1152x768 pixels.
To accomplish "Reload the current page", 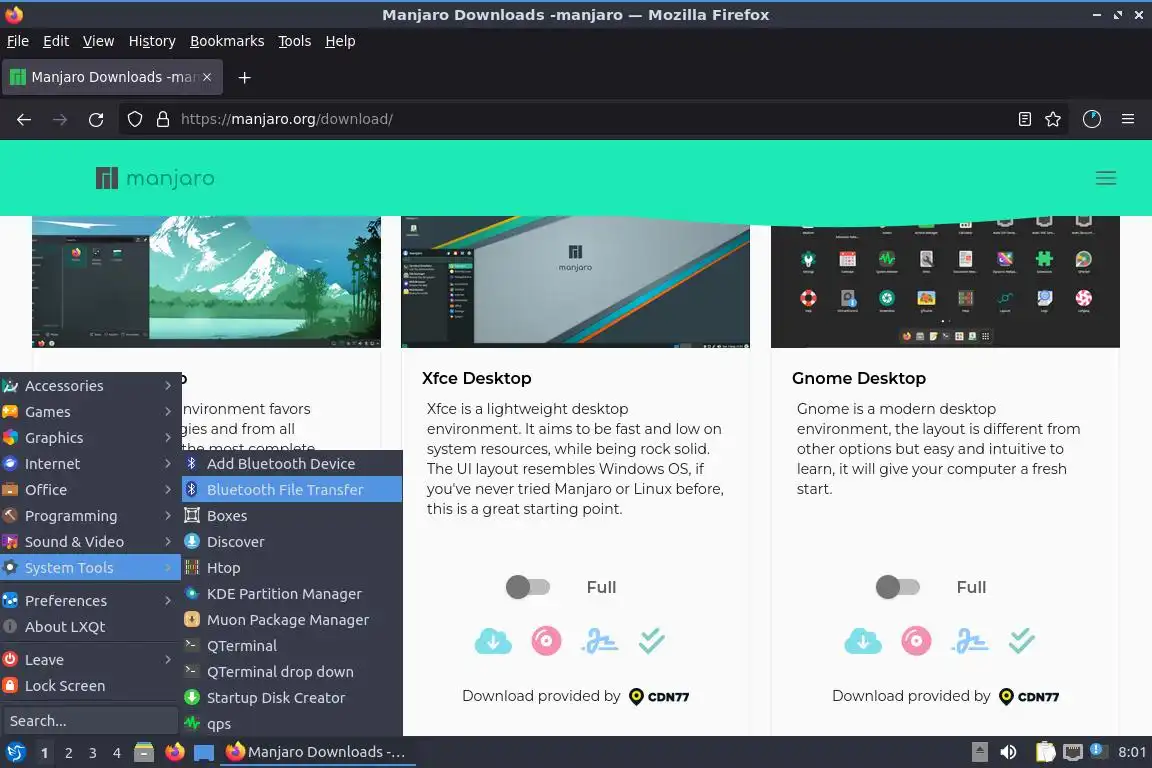I will (x=96, y=119).
